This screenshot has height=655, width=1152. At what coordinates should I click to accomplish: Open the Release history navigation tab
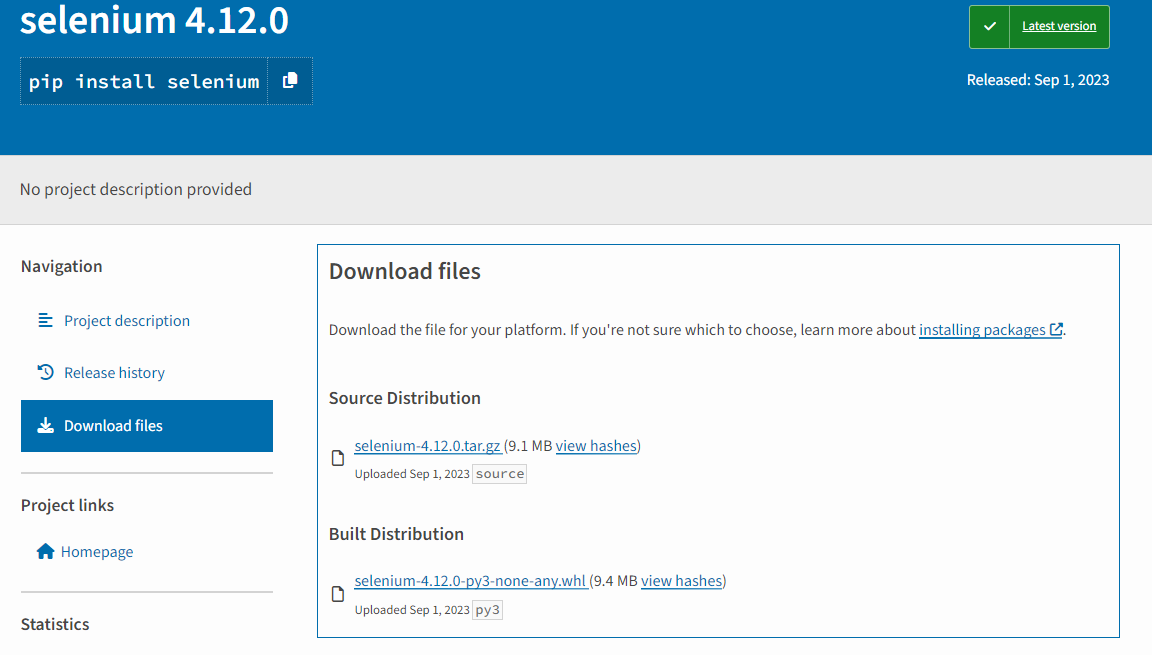click(147, 373)
